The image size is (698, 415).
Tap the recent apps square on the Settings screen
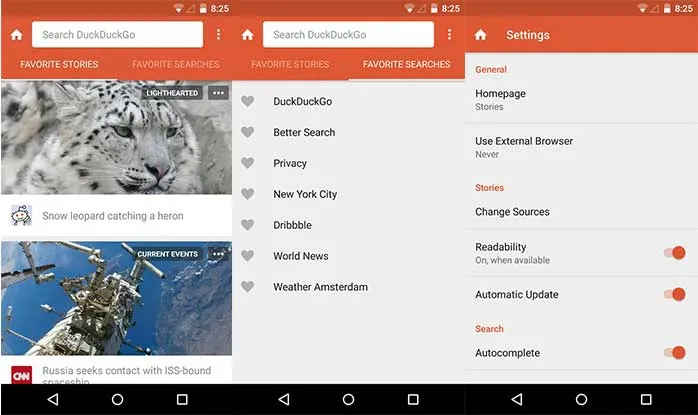tap(646, 399)
